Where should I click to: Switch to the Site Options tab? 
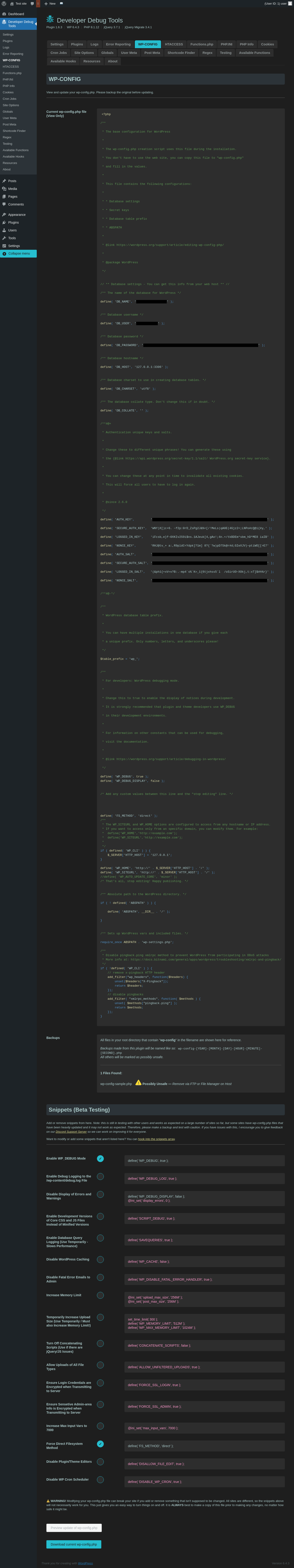[84, 53]
